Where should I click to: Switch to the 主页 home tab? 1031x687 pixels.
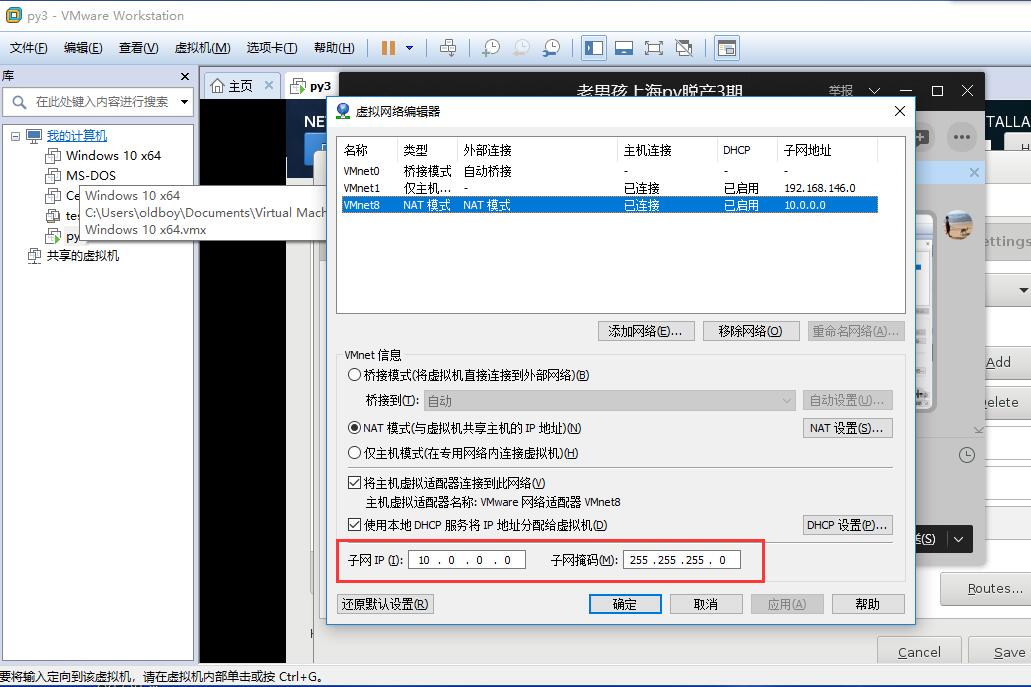coord(241,86)
